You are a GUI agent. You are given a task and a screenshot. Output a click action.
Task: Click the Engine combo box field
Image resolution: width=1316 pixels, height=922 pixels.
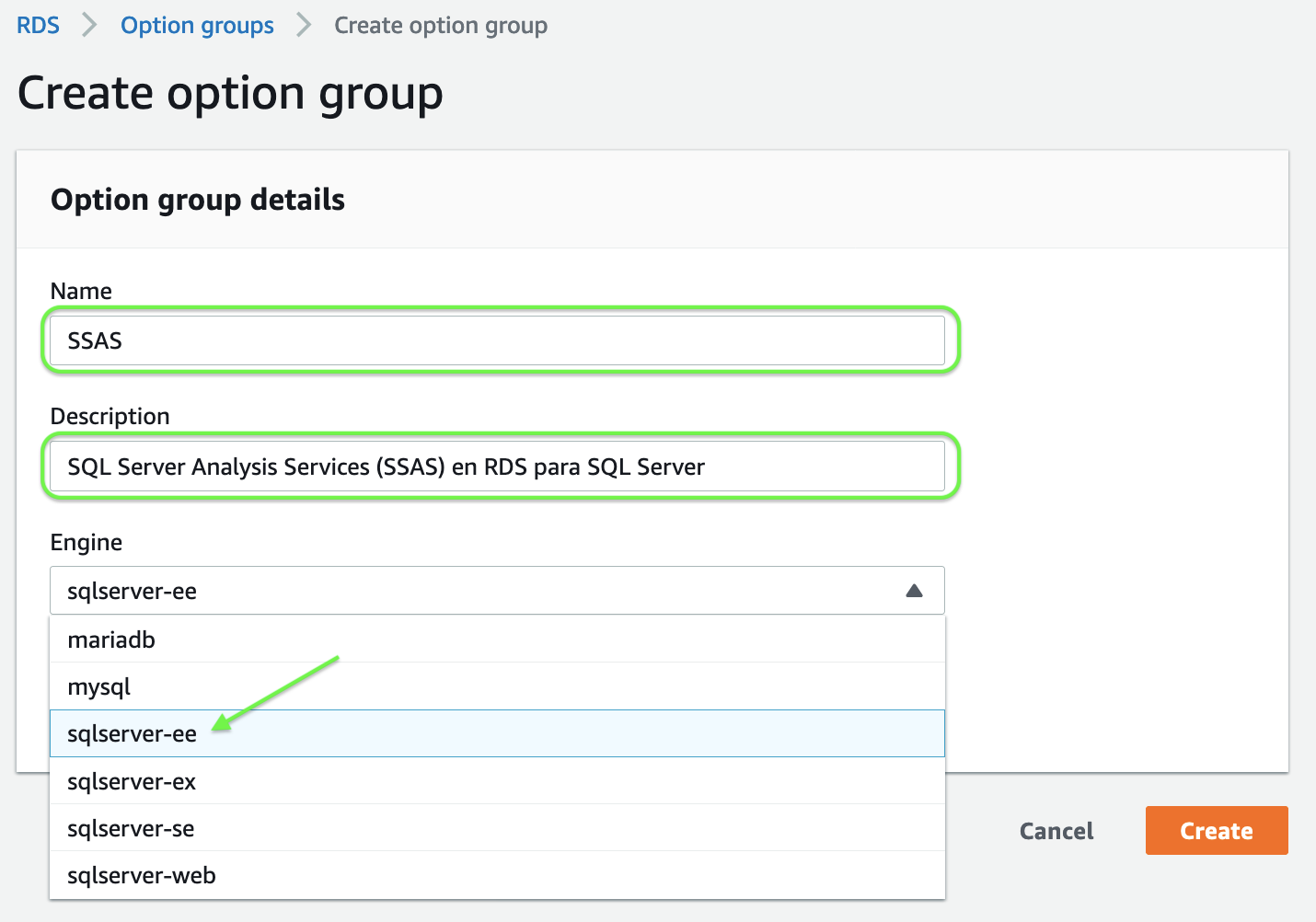coord(479,591)
